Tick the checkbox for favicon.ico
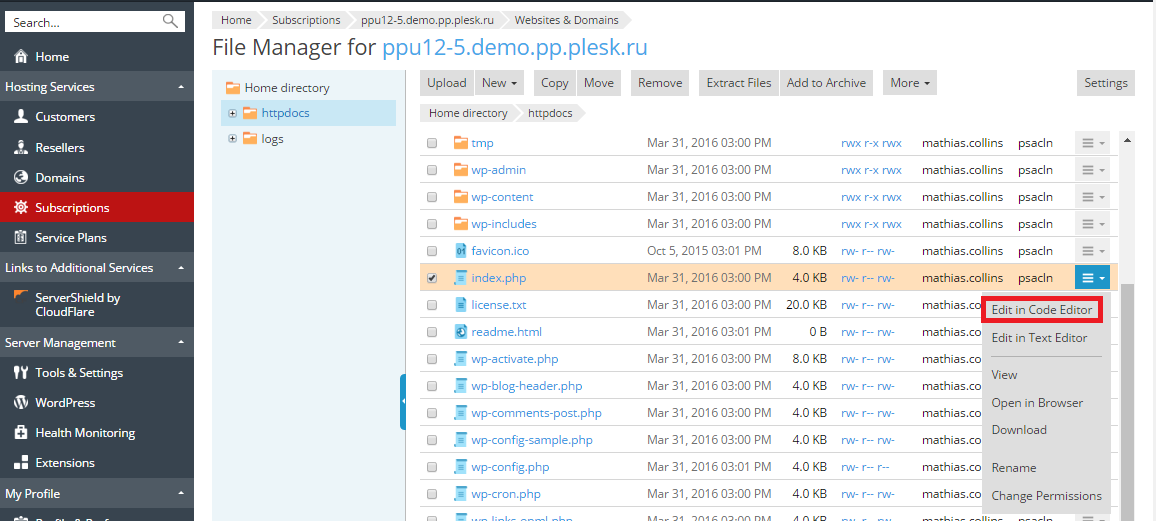Viewport: 1156px width, 521px height. point(432,251)
